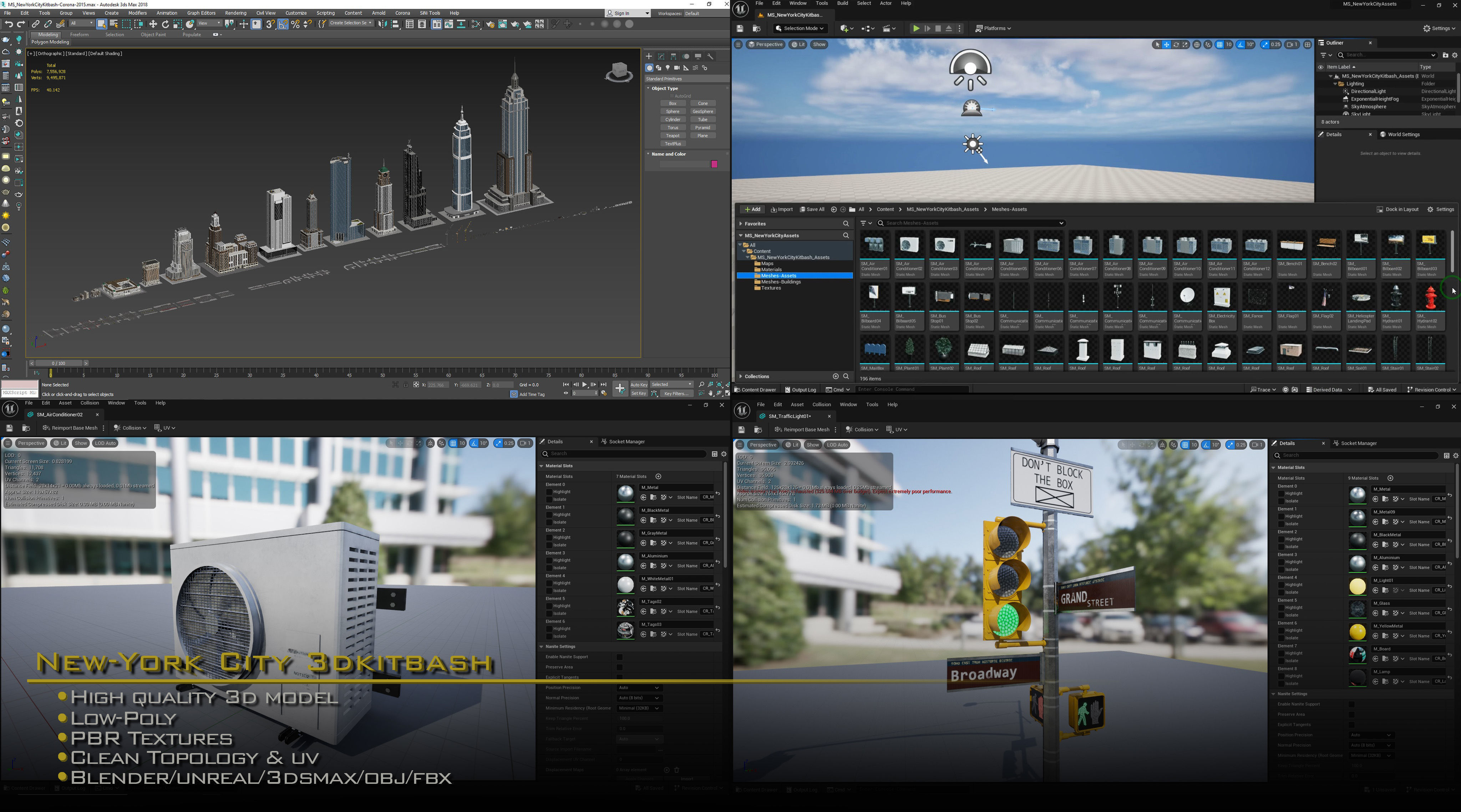Toggle grid snapping icon in Unreal level viewport
Viewport: 1461px width, 812px height.
(x=1219, y=45)
